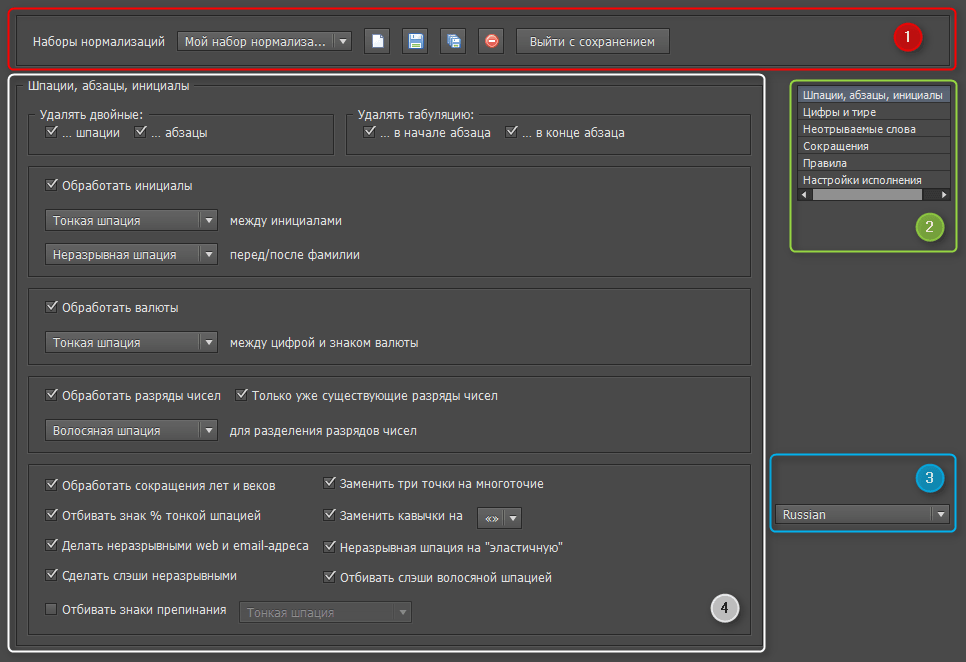Open 'Неразрывная шпация' before/after surname dropdown
The image size is (966, 662).
point(131,254)
